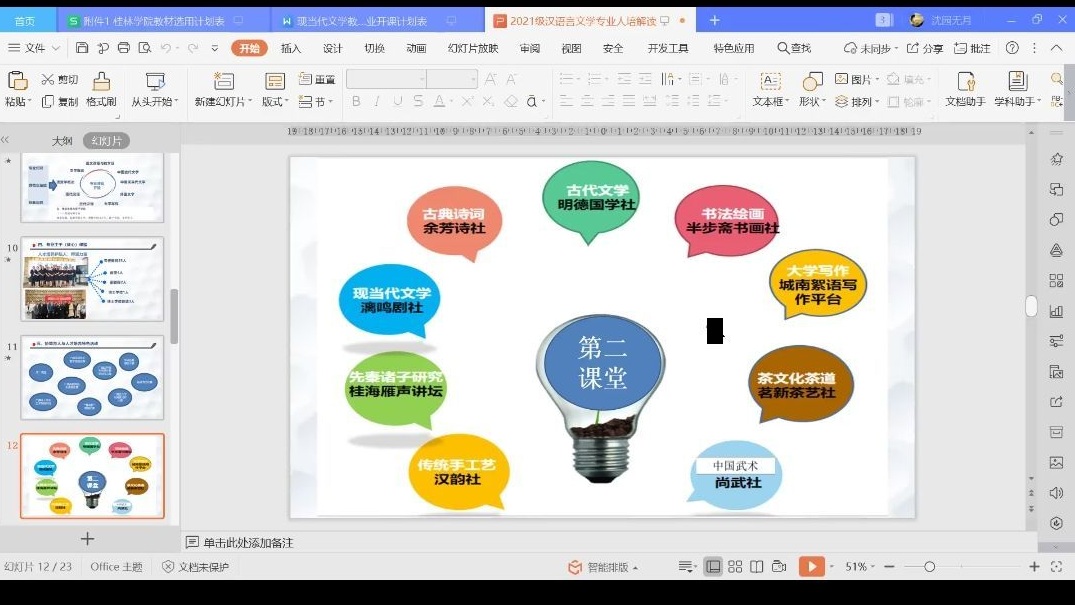Click the zoom slider in status bar

pos(929,567)
